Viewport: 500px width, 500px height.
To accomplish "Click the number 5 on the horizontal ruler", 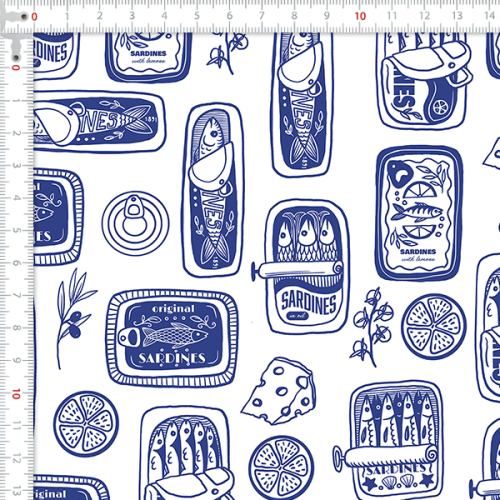I will [197, 16].
